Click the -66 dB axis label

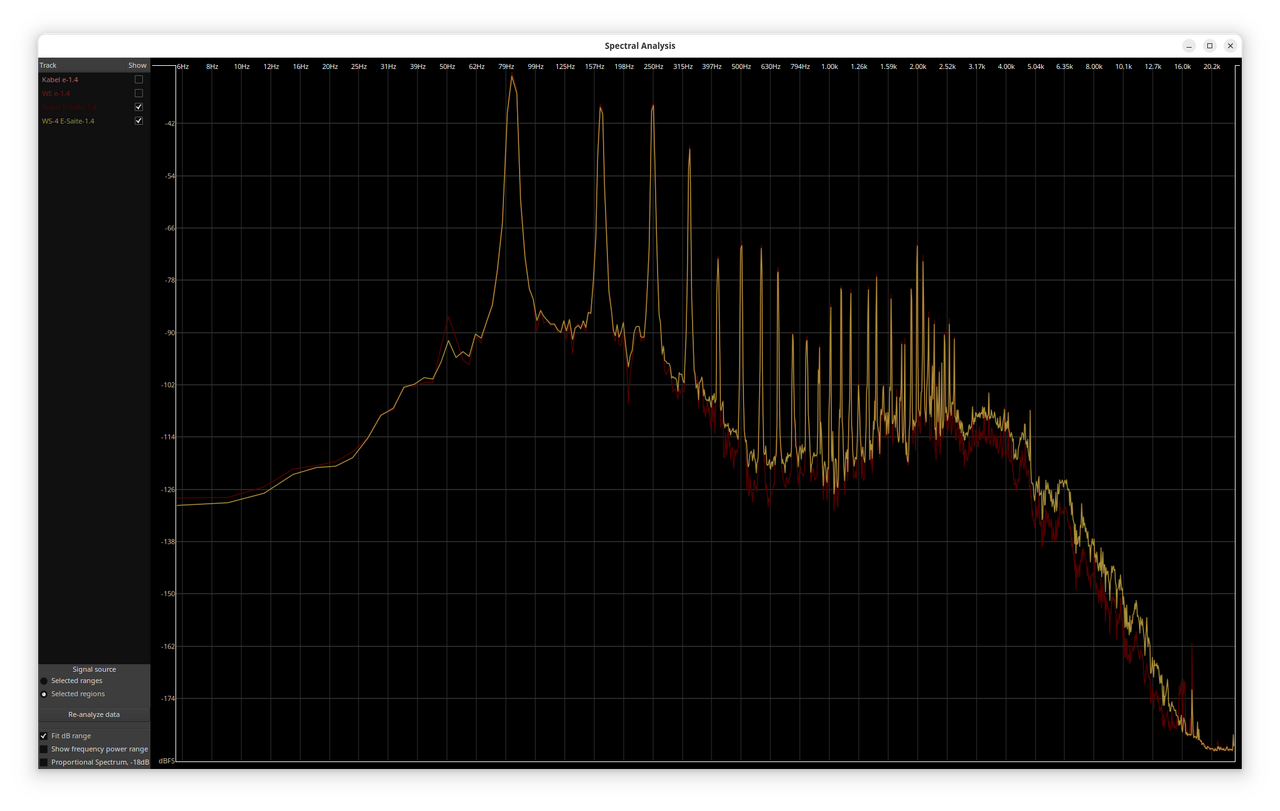[169, 228]
